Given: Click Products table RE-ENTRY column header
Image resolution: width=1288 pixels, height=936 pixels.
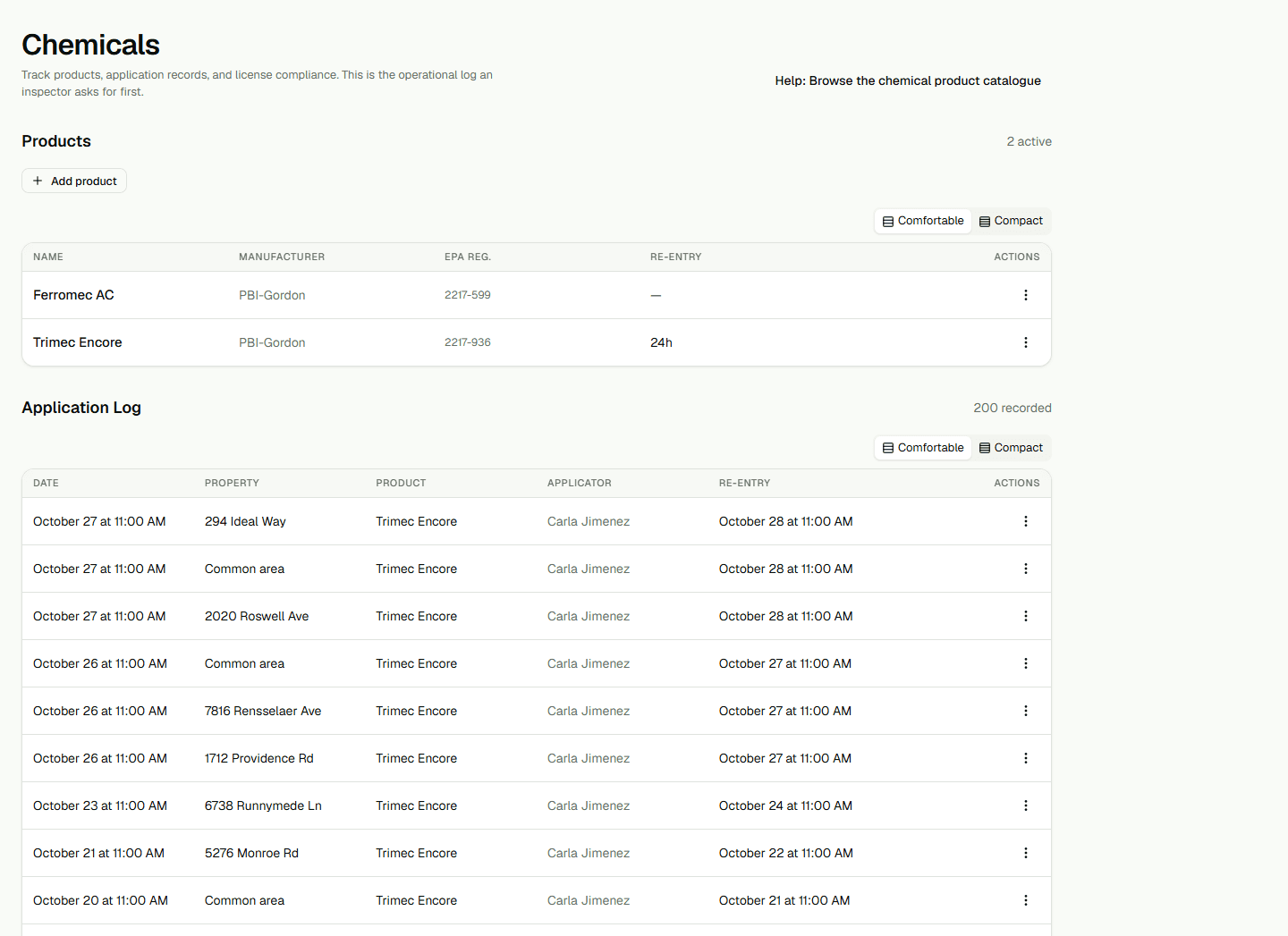Looking at the screenshot, I should [676, 257].
